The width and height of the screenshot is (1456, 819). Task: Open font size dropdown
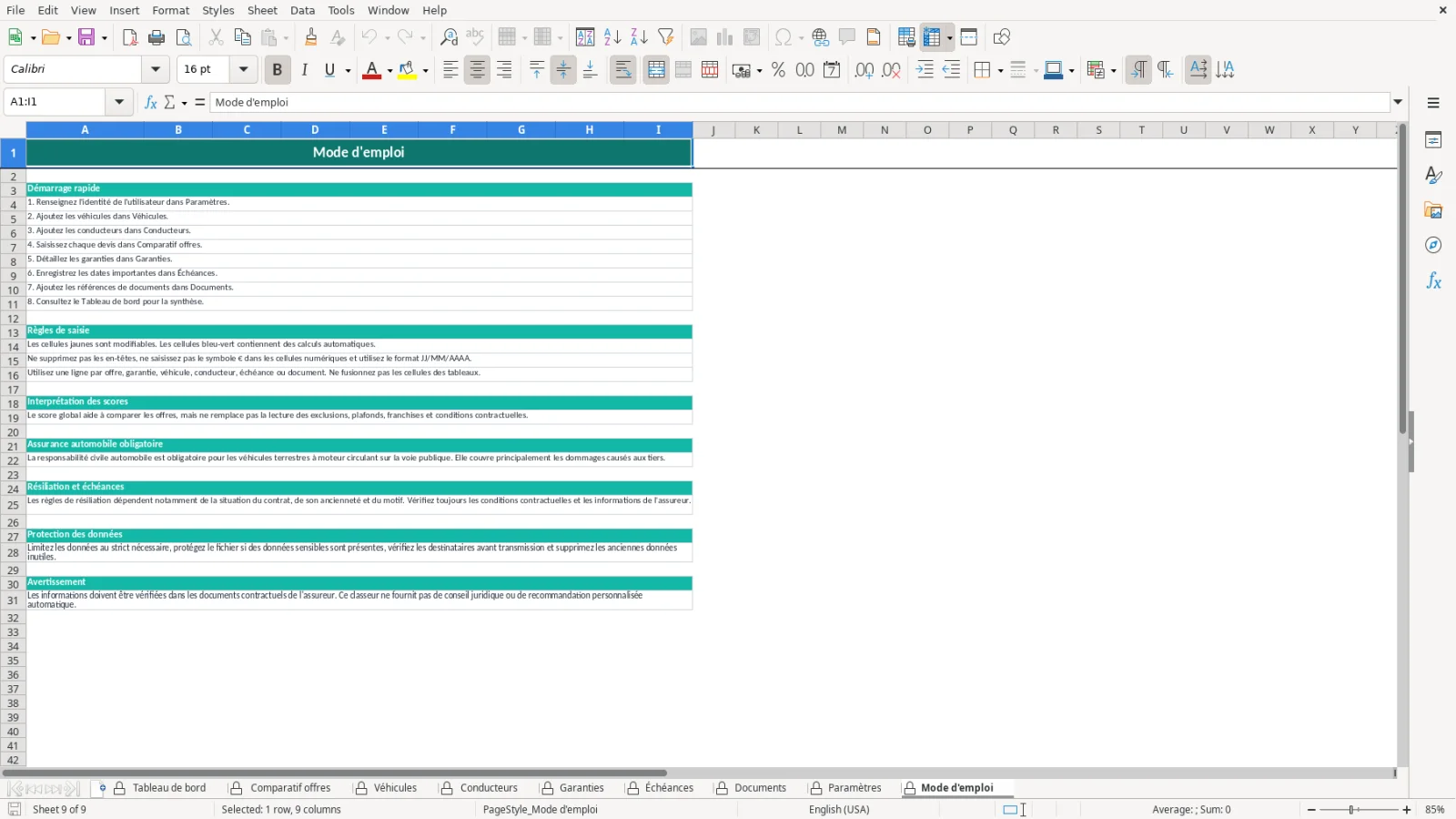point(243,69)
